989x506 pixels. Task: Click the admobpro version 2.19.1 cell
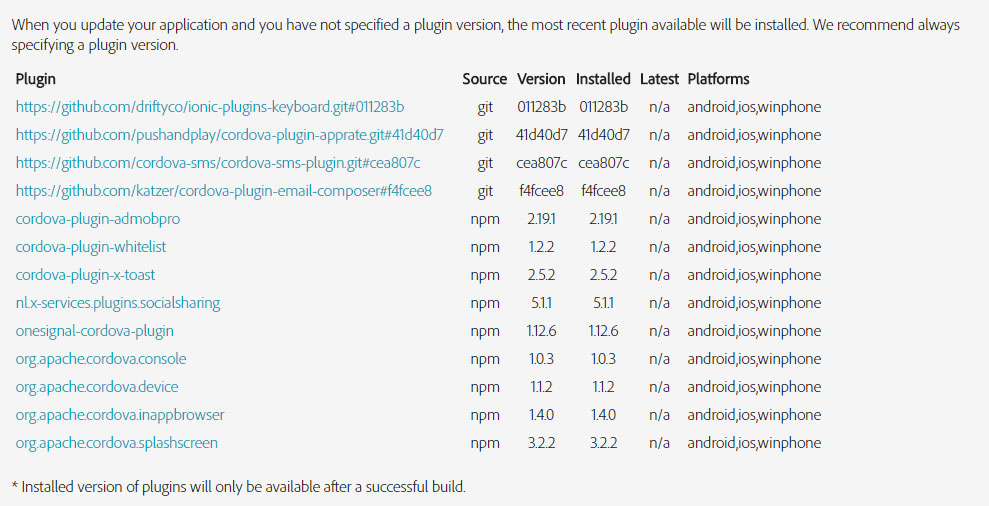[541, 219]
